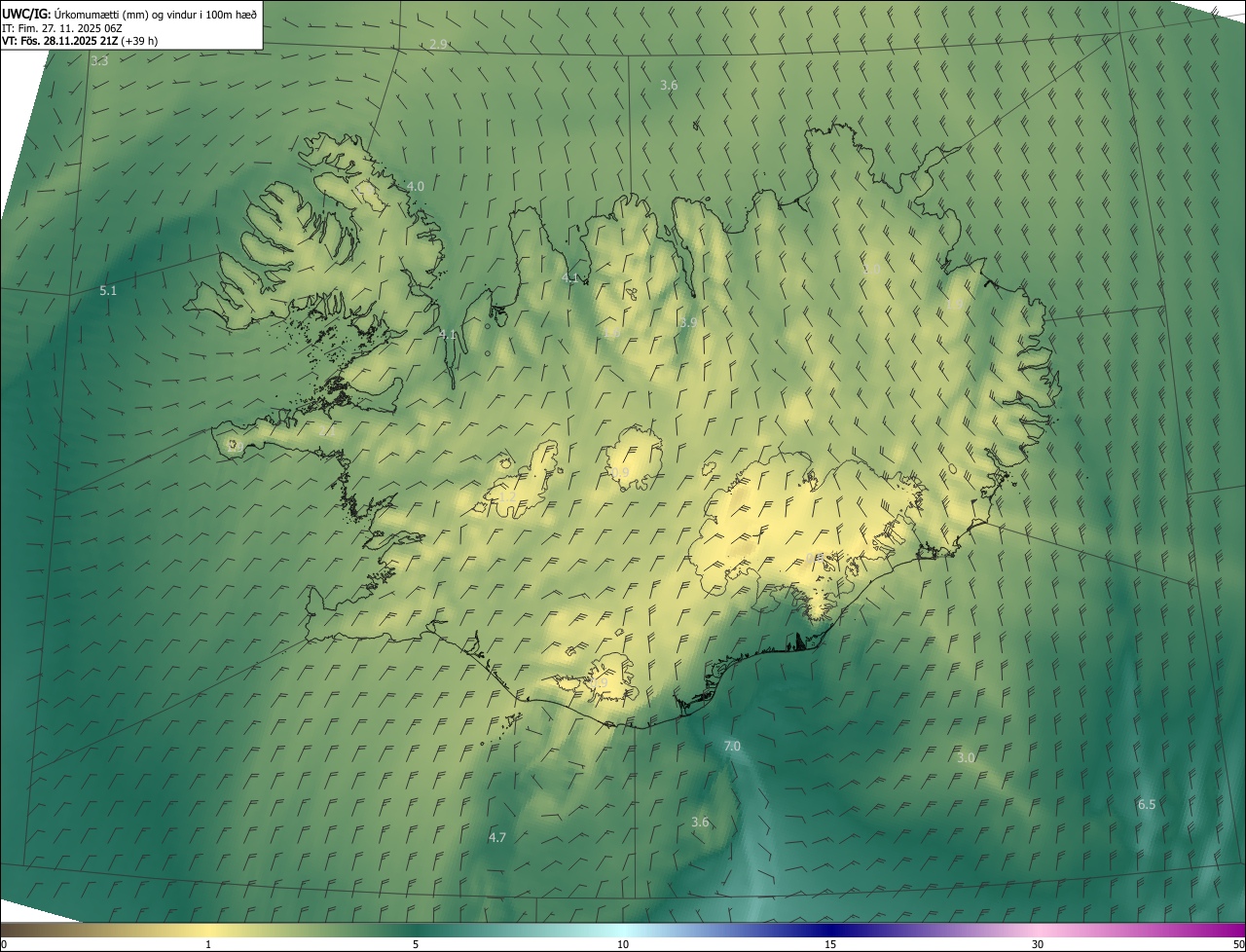Click the 15 tick label on the color scale
Image resolution: width=1246 pixels, height=952 pixels.
click(x=830, y=944)
